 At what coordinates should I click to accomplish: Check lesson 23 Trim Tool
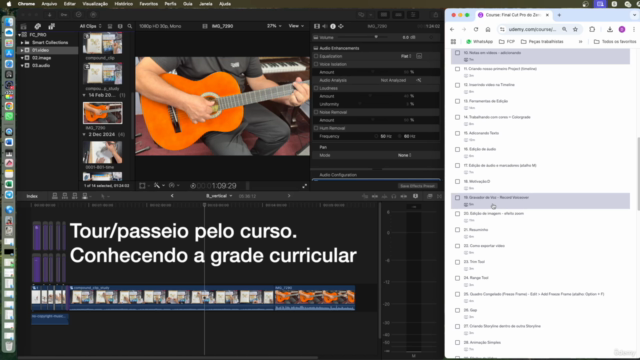pyautogui.click(x=458, y=262)
